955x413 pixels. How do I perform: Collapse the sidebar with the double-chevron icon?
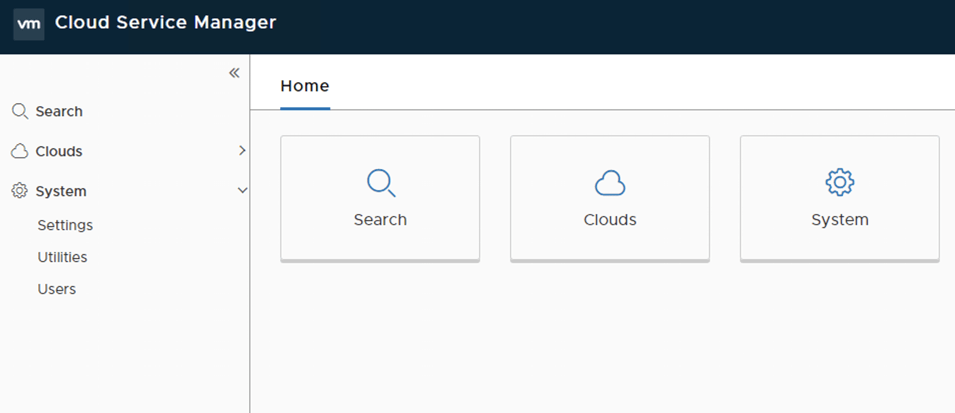click(234, 73)
